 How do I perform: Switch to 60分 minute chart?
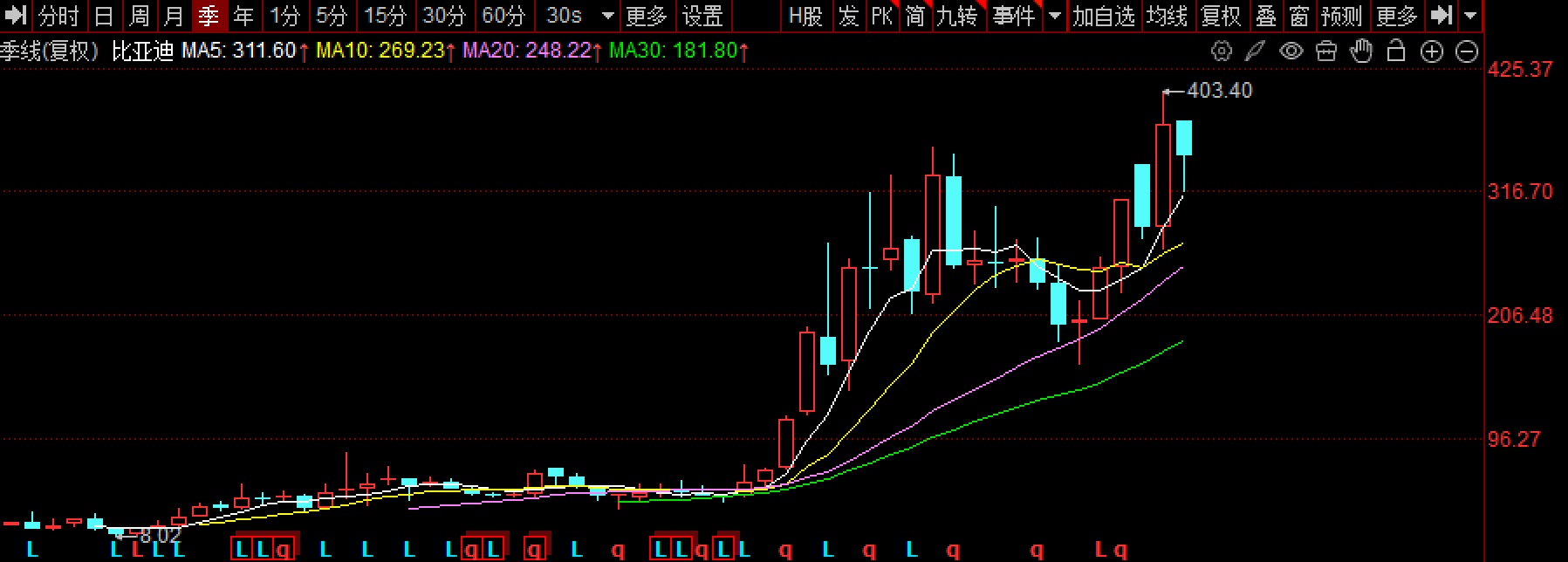[503, 16]
